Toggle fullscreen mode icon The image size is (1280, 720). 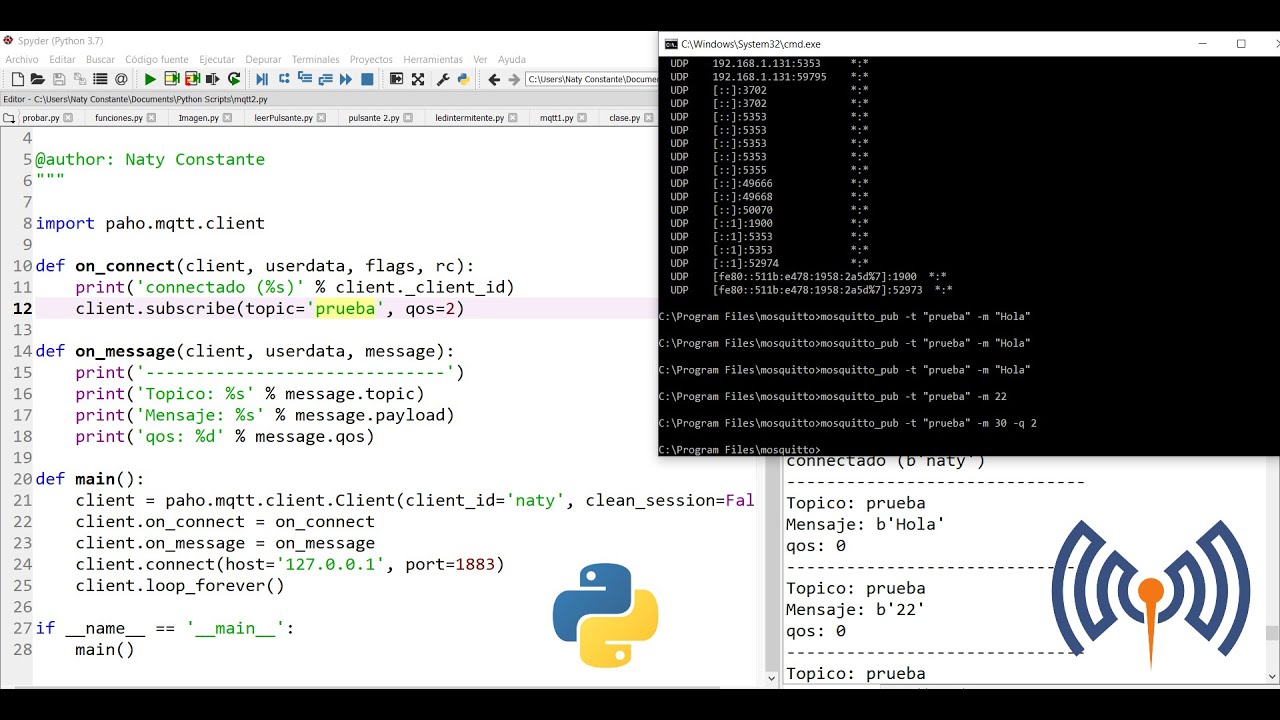(x=418, y=79)
